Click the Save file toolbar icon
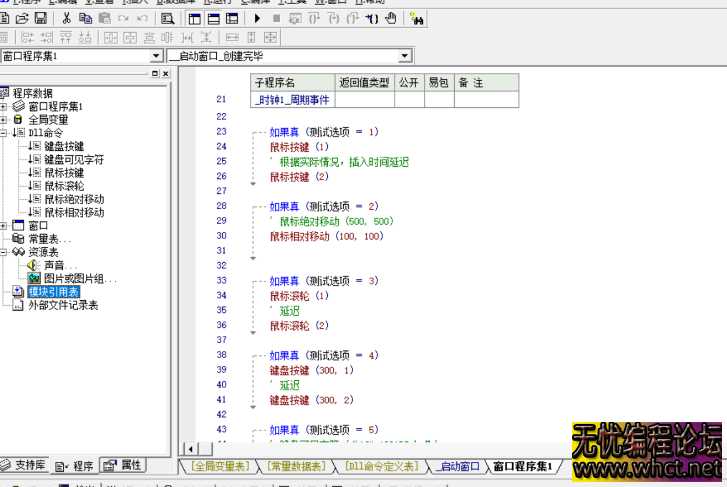The width and height of the screenshot is (727, 487). pos(40,18)
